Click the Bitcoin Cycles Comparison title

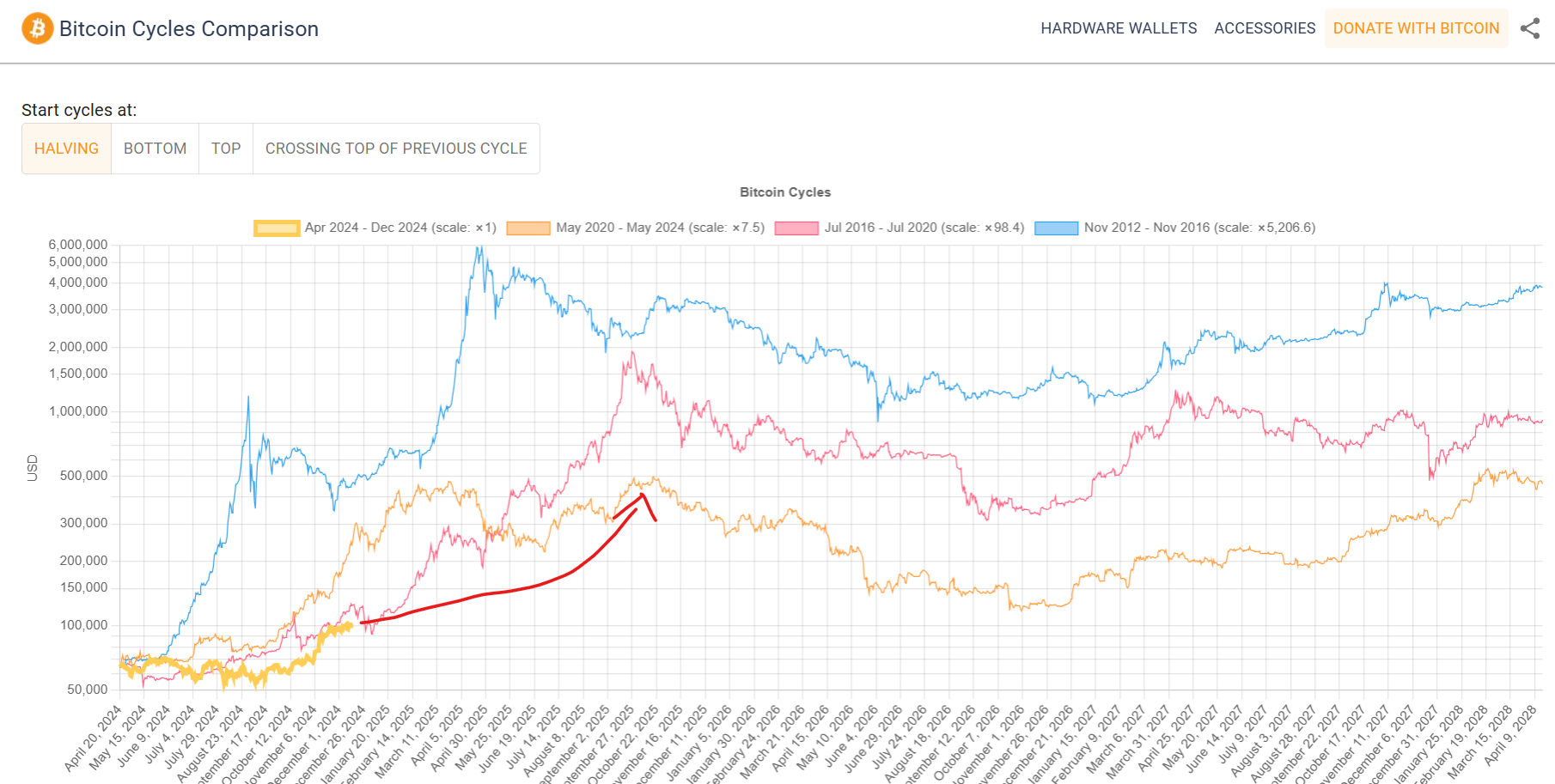coord(189,28)
